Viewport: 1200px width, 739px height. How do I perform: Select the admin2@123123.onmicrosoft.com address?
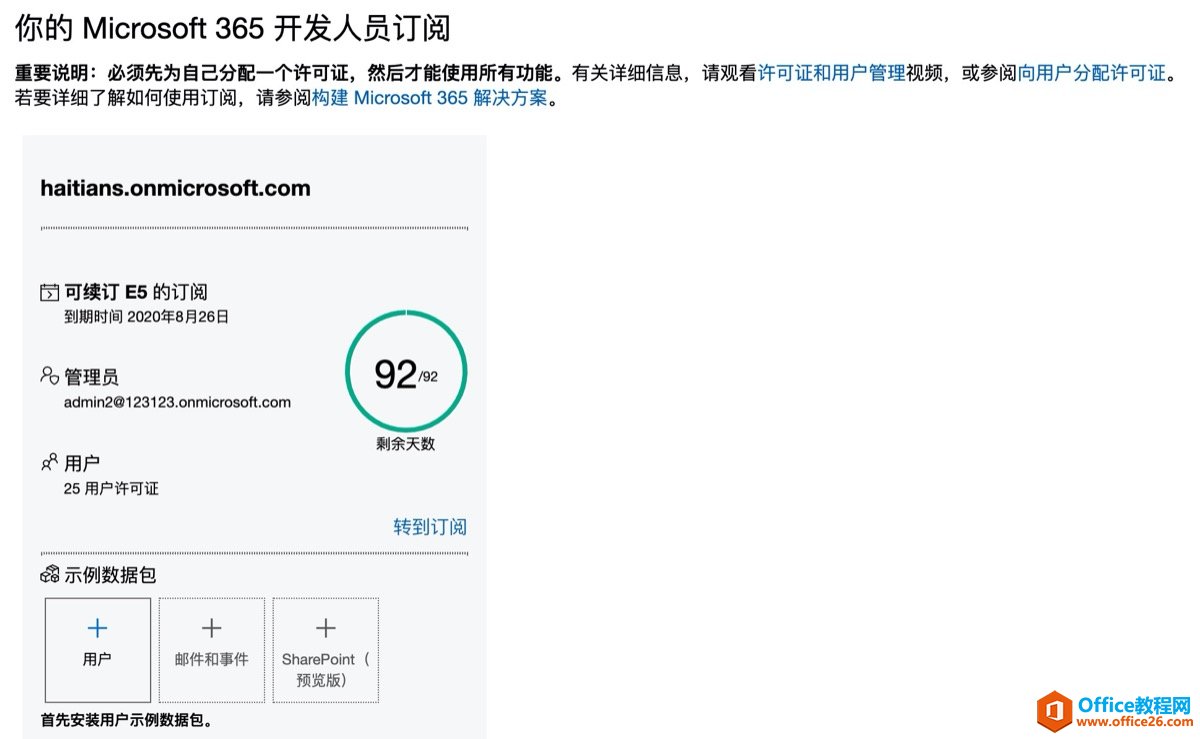[x=177, y=403]
